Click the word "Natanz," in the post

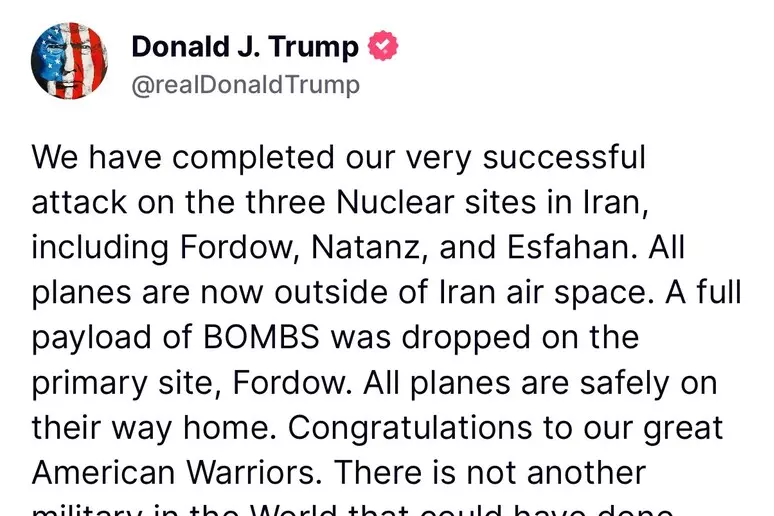369,247
